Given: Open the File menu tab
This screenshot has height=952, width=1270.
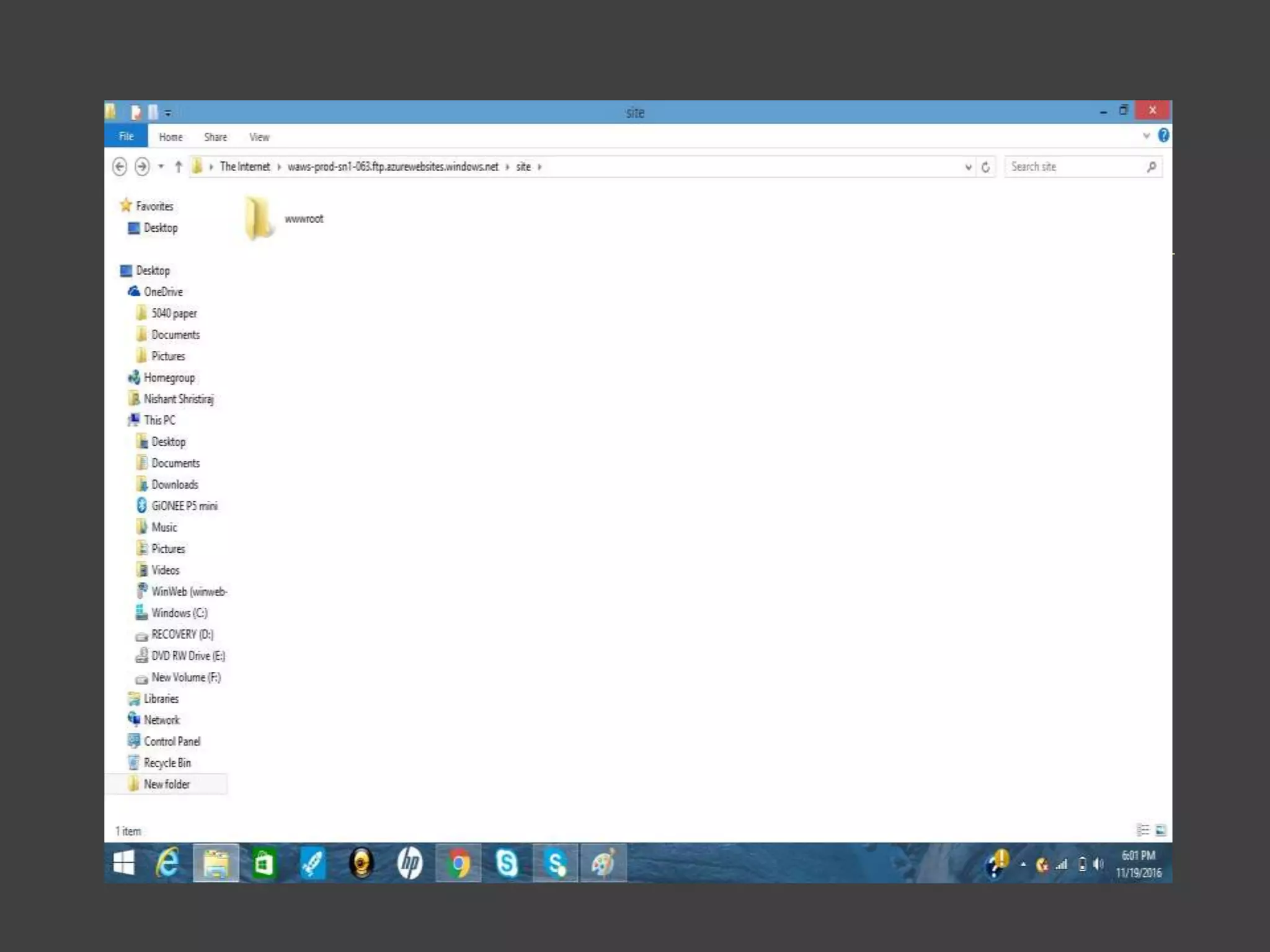Looking at the screenshot, I should coord(126,136).
